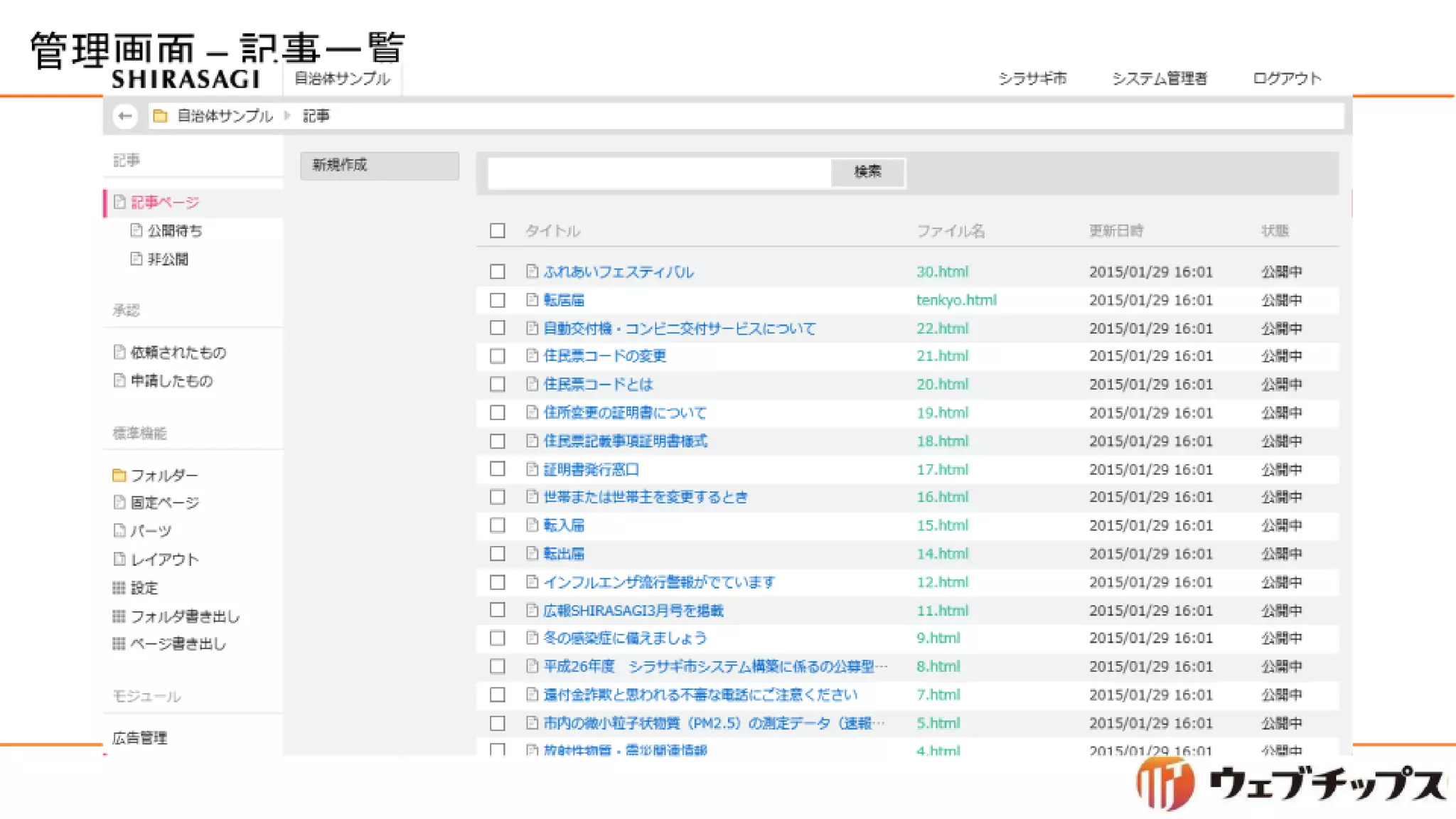Select 記事ページ in left navigation

click(164, 203)
